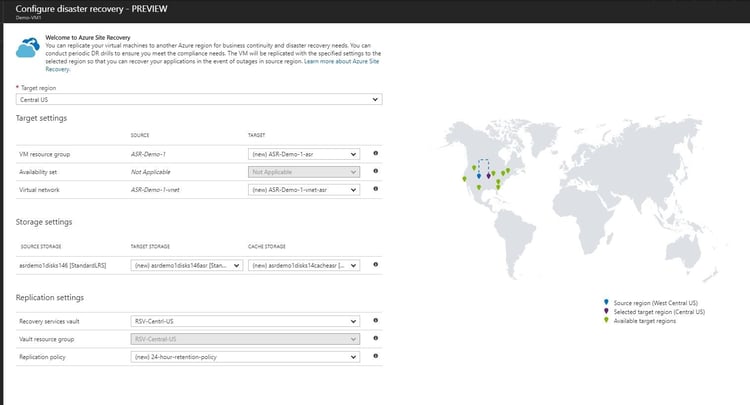
Task: Click the Not Applicable source availability text
Action: click(150, 172)
